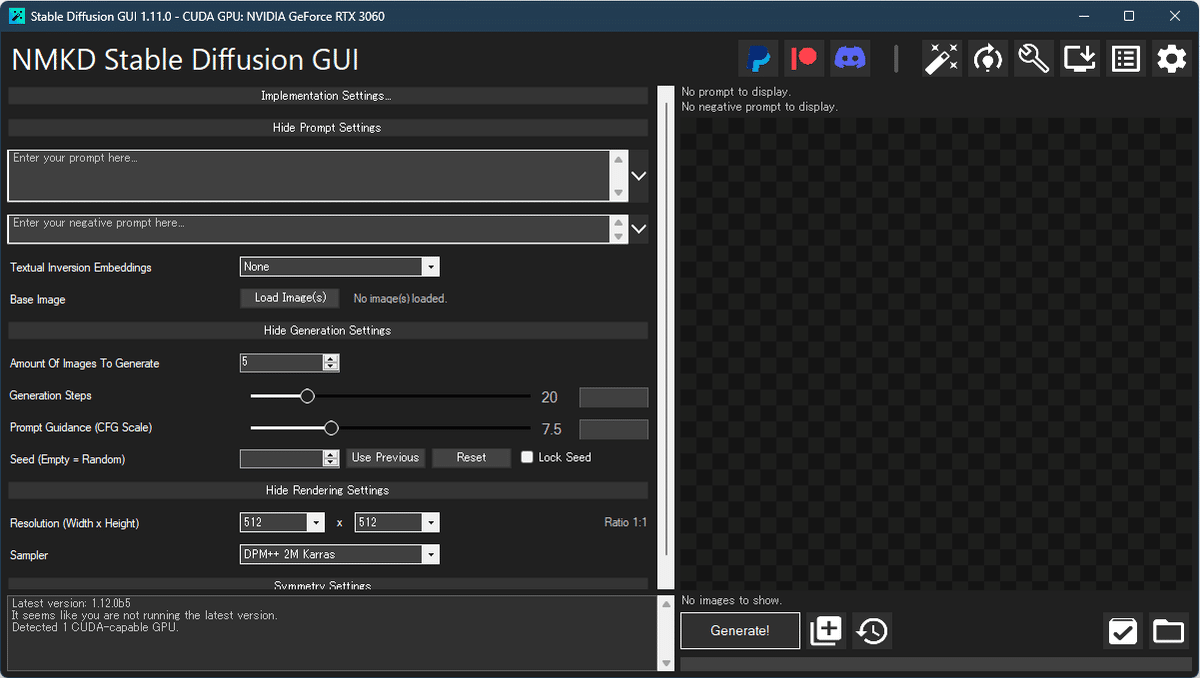1200x678 pixels.
Task: Open Implementation Settings
Action: pyautogui.click(x=326, y=95)
